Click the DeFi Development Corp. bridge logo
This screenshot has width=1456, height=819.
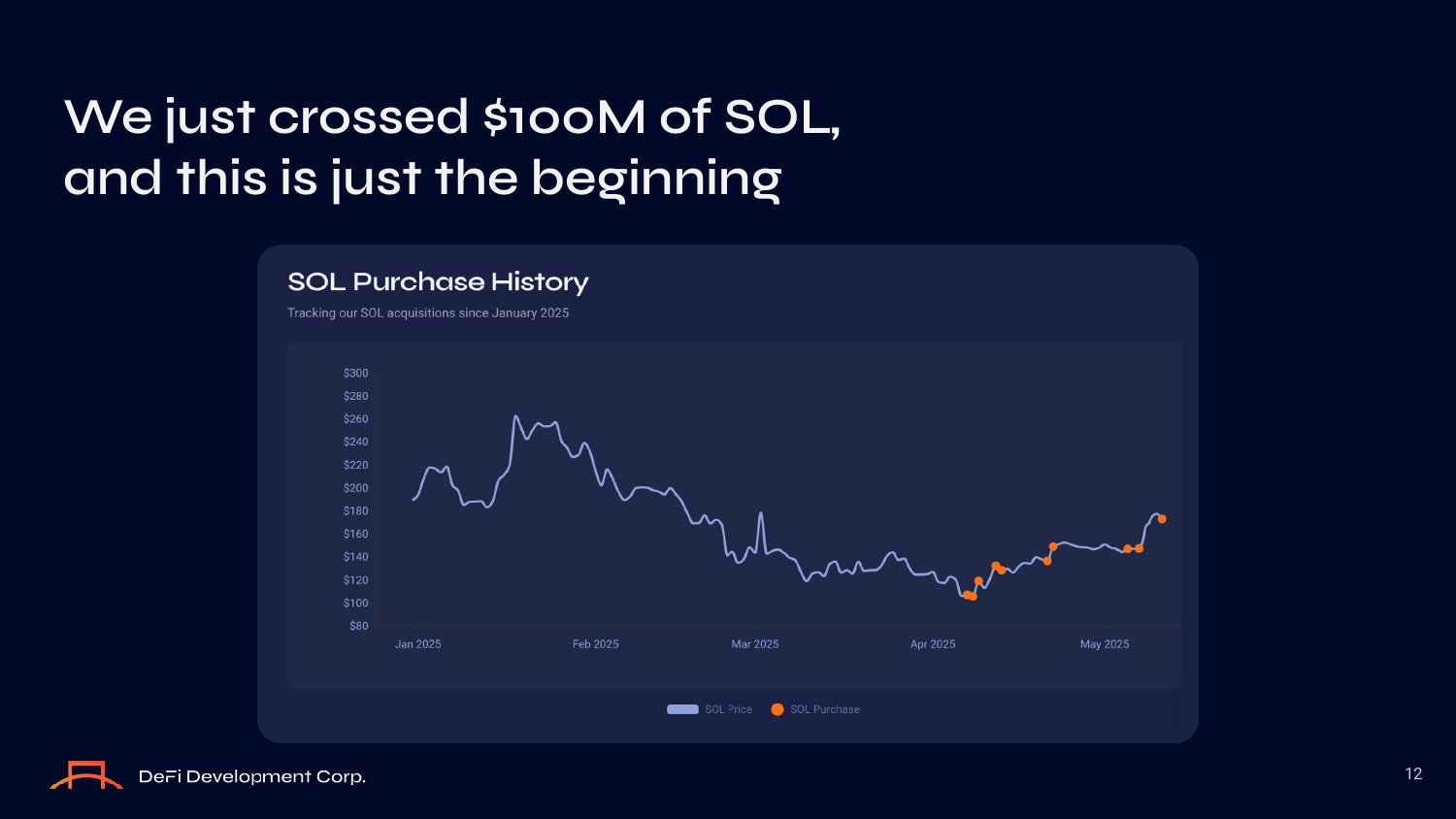86,775
